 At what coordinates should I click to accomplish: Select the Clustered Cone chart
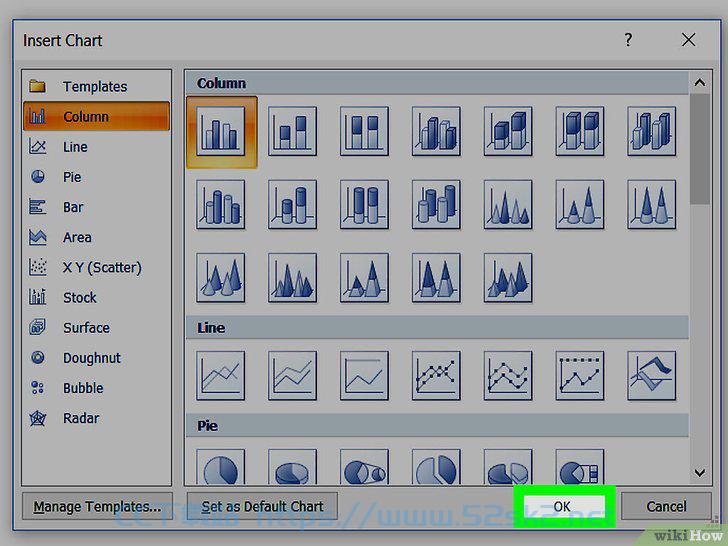point(508,205)
